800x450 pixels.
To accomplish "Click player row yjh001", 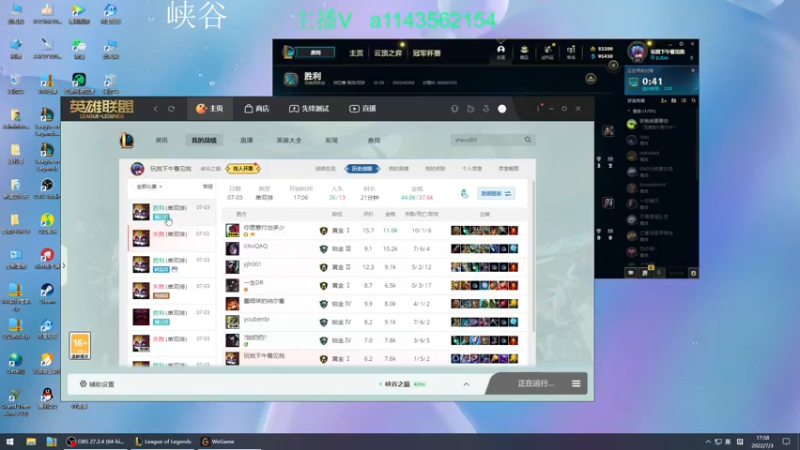I will tap(375, 267).
